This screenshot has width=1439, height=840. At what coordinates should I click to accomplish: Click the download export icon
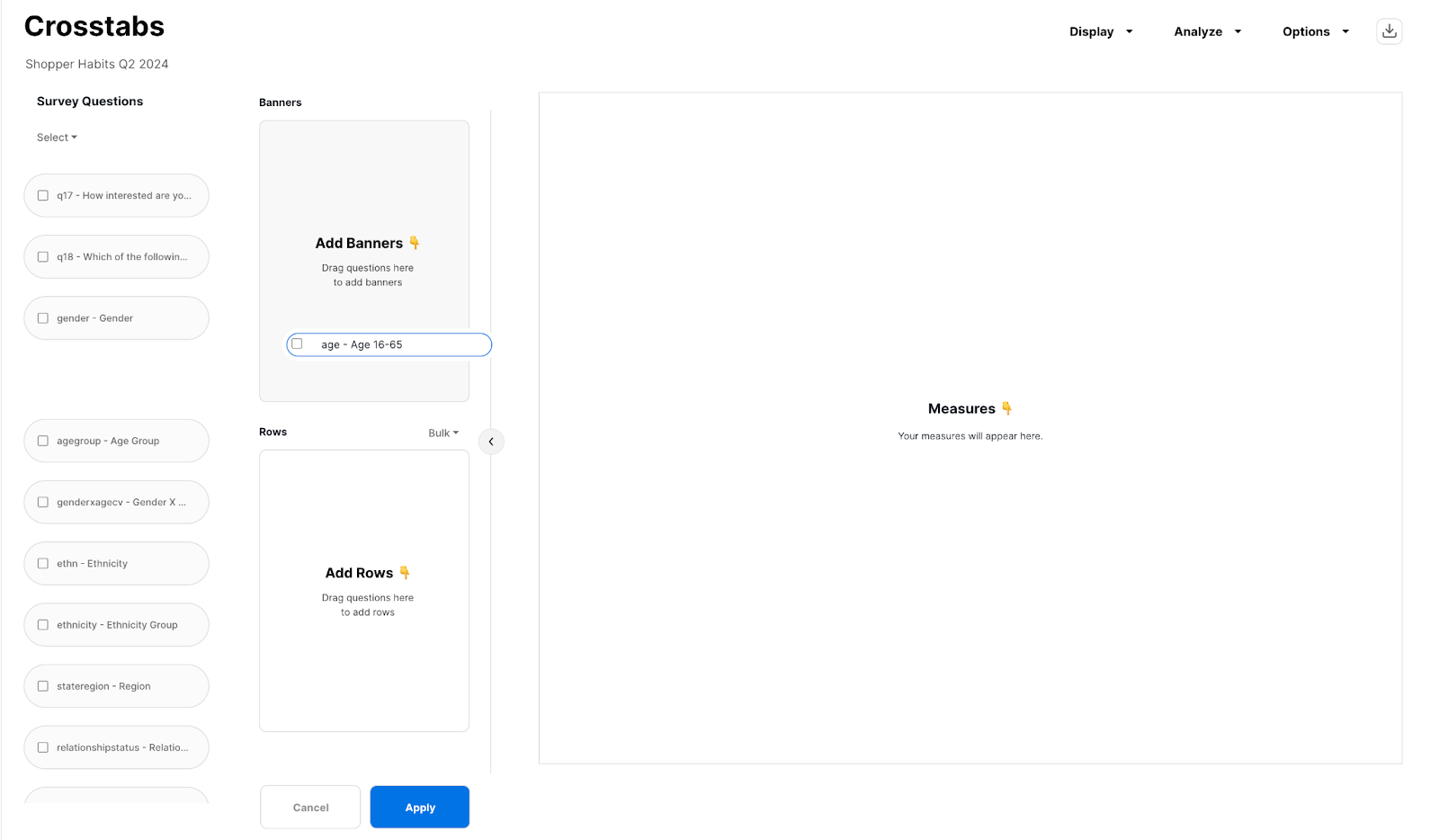1389,31
